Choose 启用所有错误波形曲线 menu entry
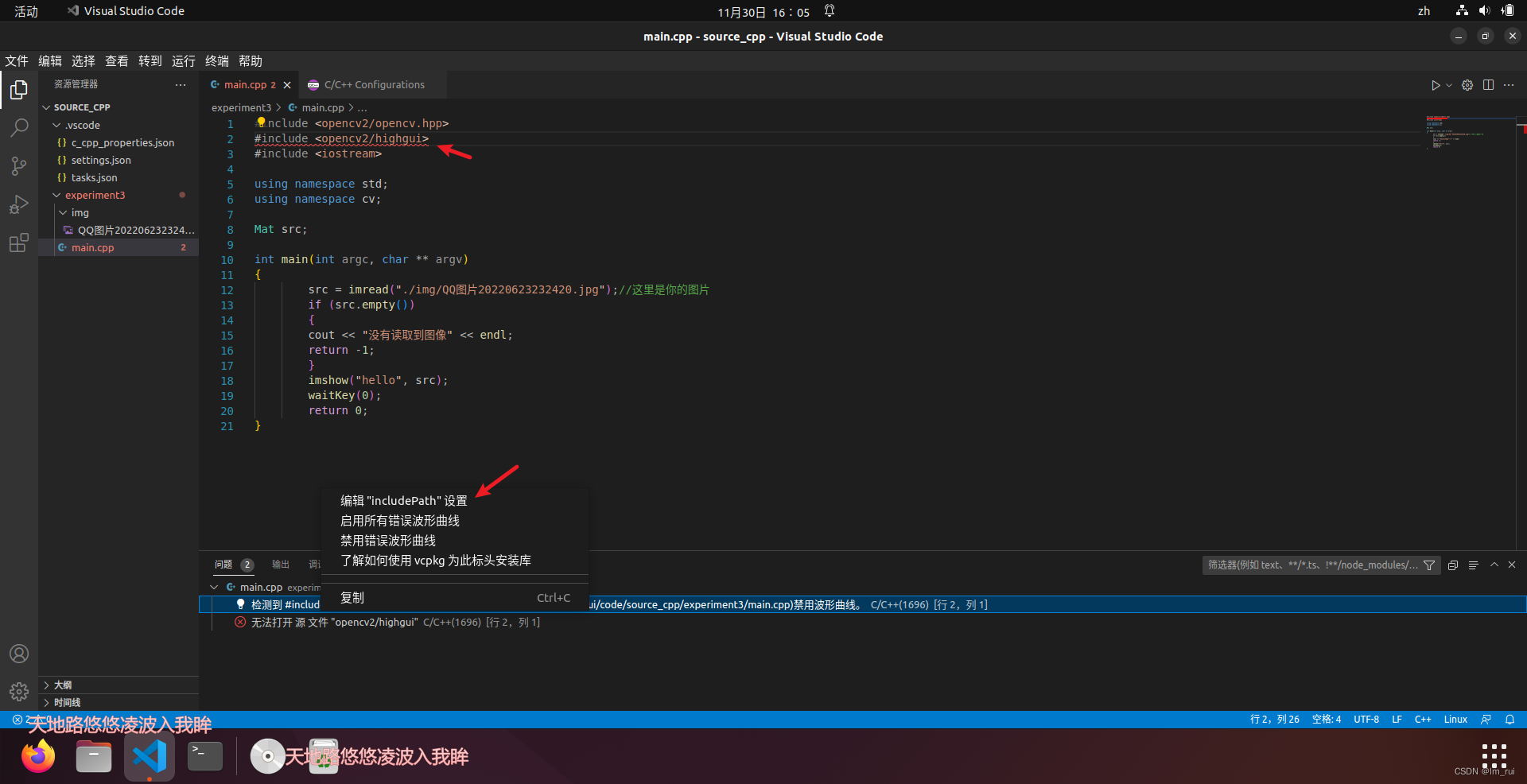This screenshot has width=1527, height=784. coord(454,521)
